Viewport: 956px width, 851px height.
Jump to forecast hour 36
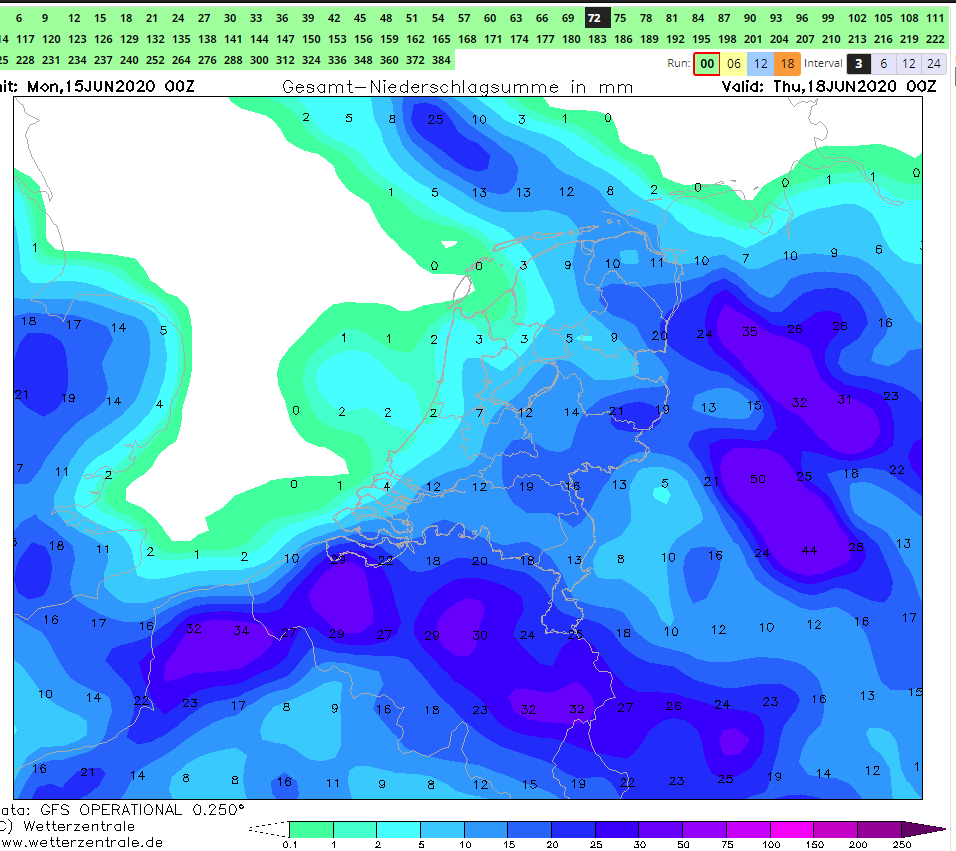[x=282, y=18]
